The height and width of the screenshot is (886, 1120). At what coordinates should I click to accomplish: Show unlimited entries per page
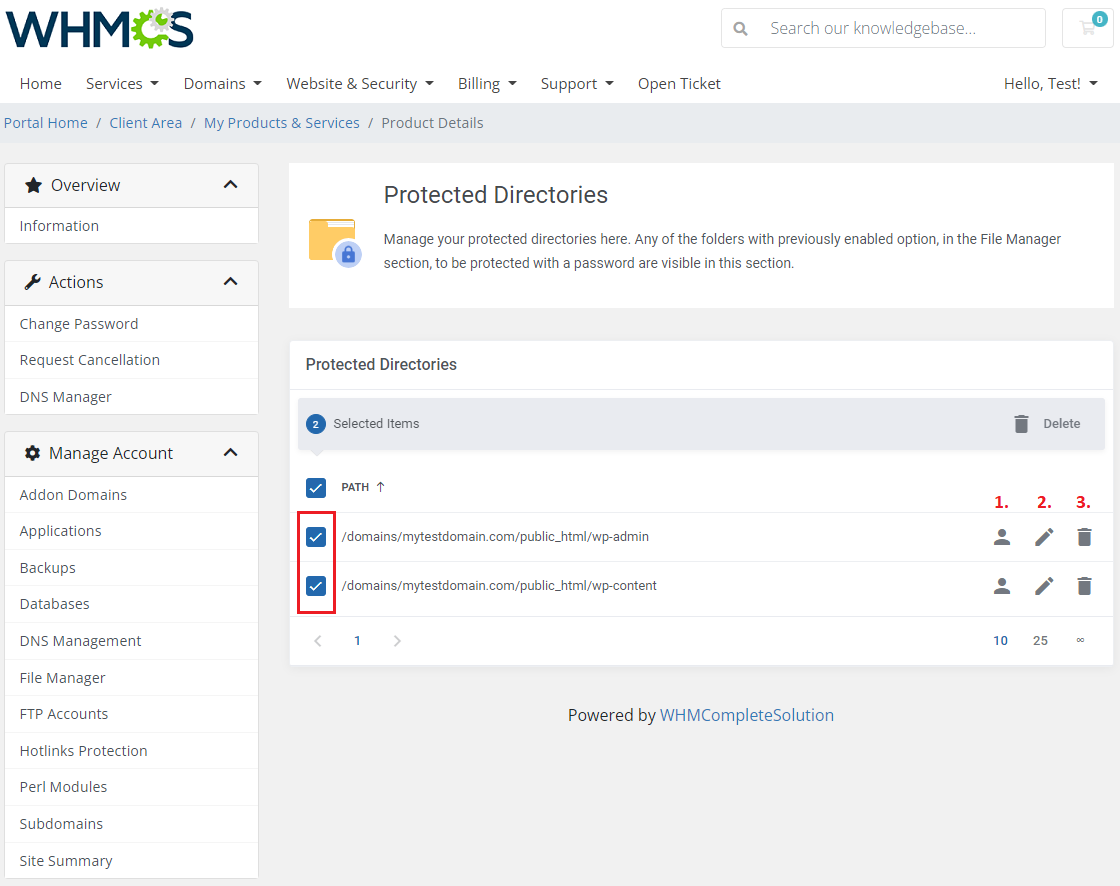1080,640
